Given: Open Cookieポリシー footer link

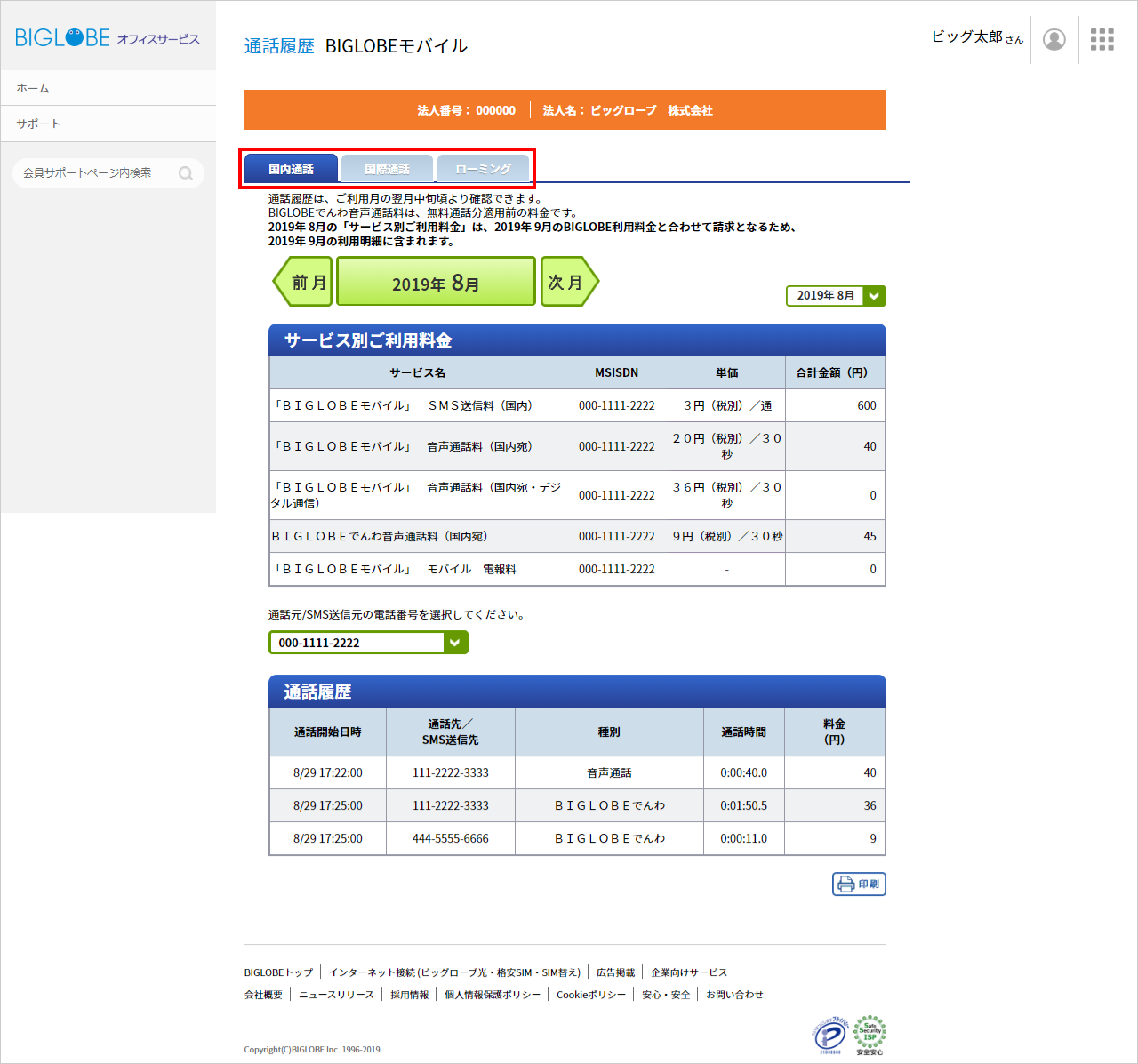Looking at the screenshot, I should [591, 995].
